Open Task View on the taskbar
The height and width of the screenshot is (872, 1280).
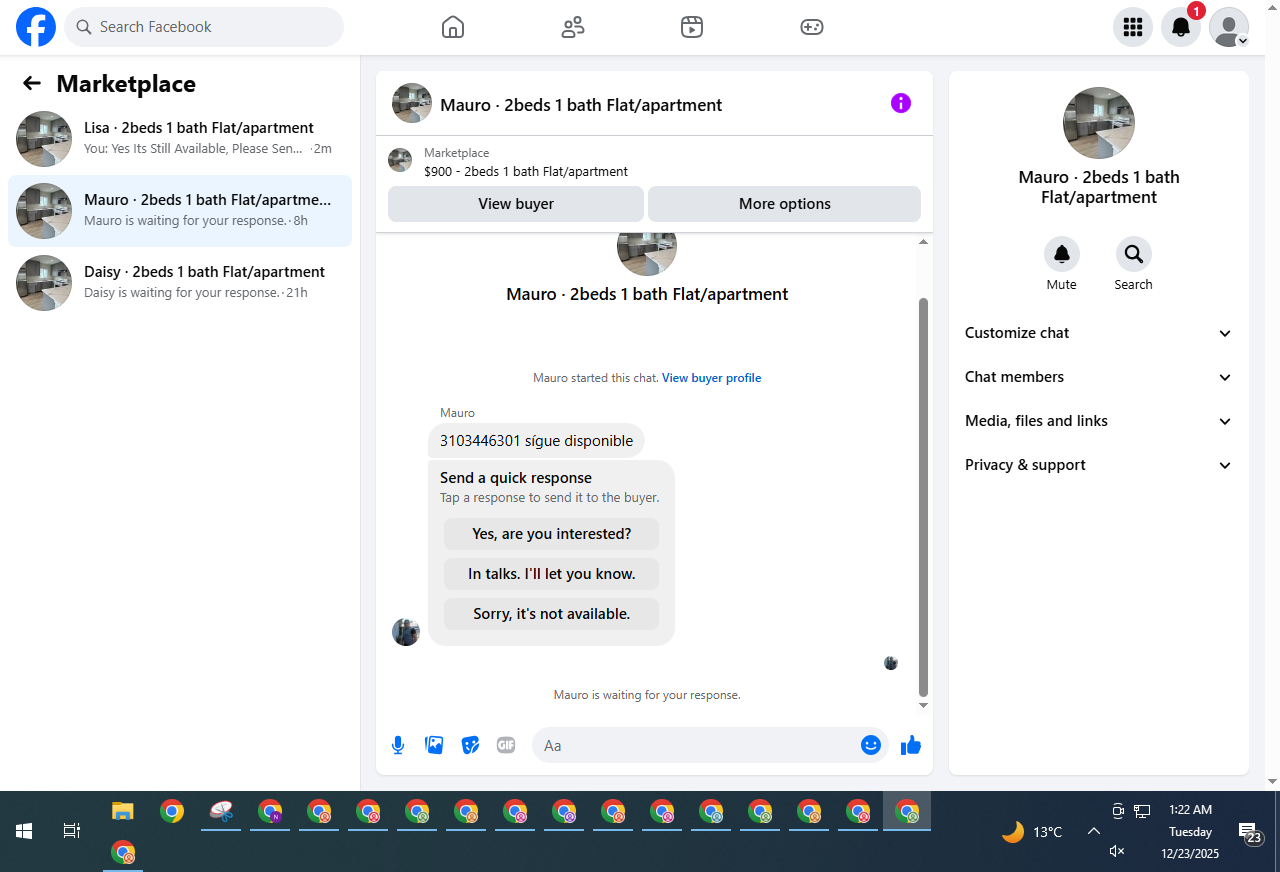pos(71,831)
